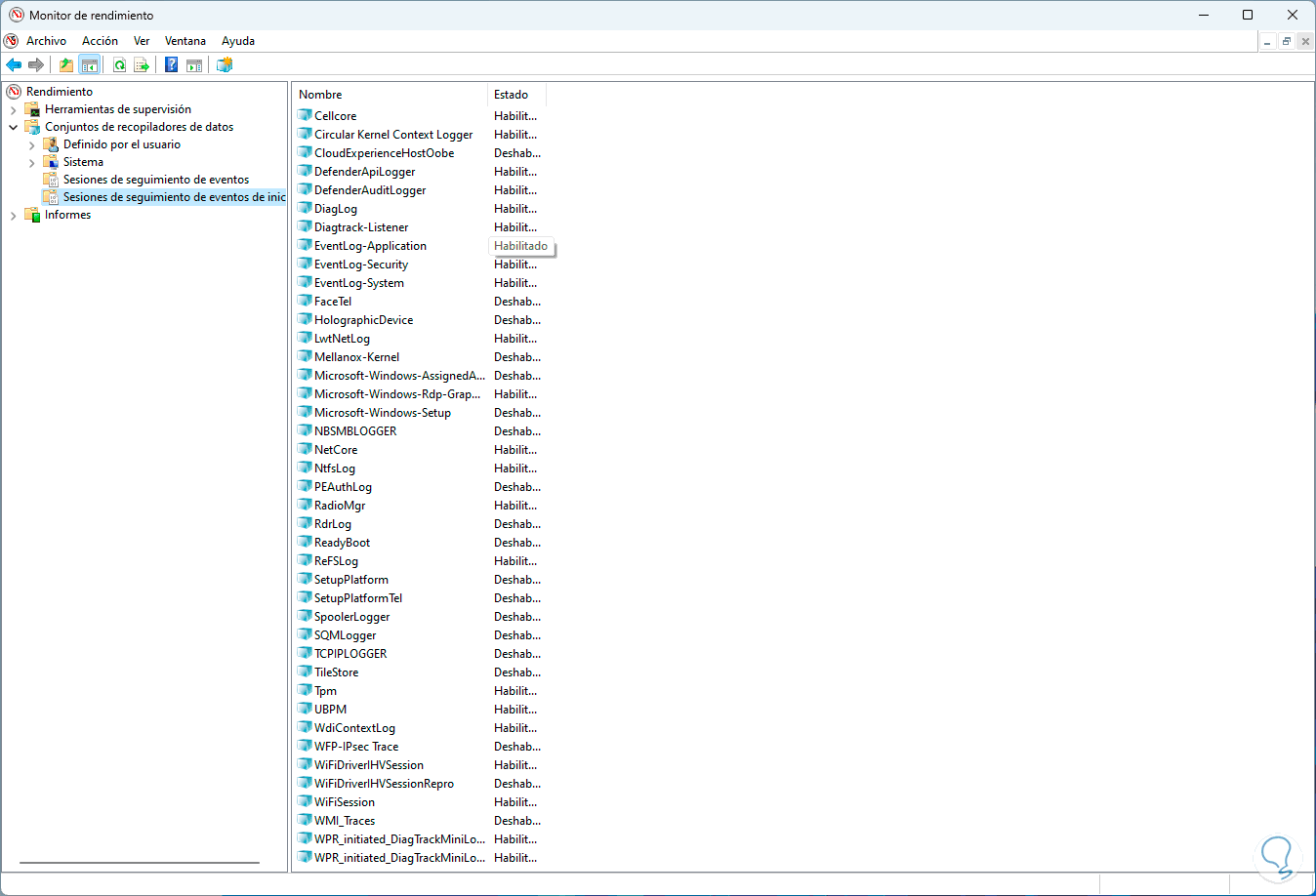Select Sesiones de seguimiento de eventos de inic
The image size is (1316, 896).
[174, 197]
